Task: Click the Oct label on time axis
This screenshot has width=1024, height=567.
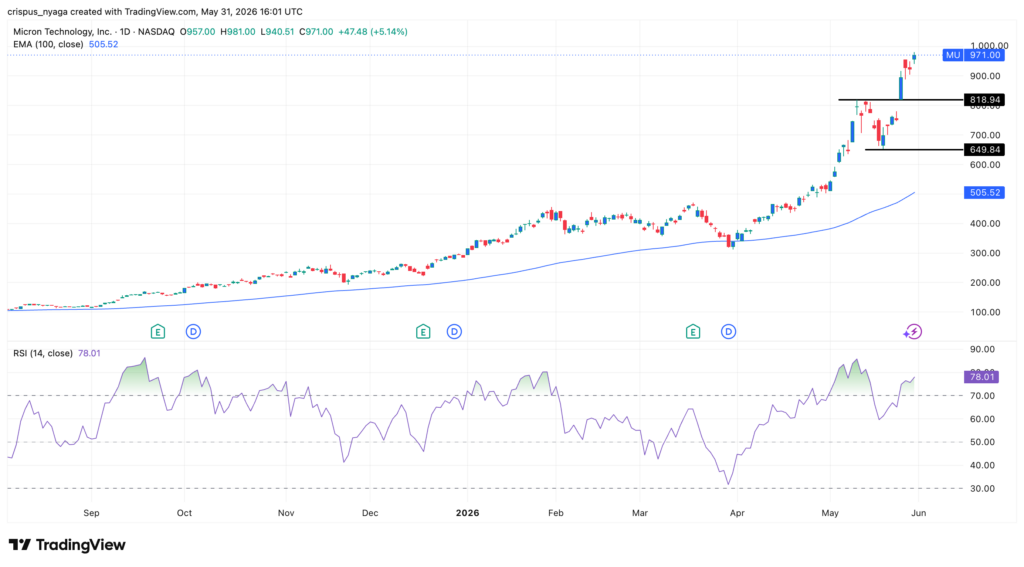Action: [184, 513]
